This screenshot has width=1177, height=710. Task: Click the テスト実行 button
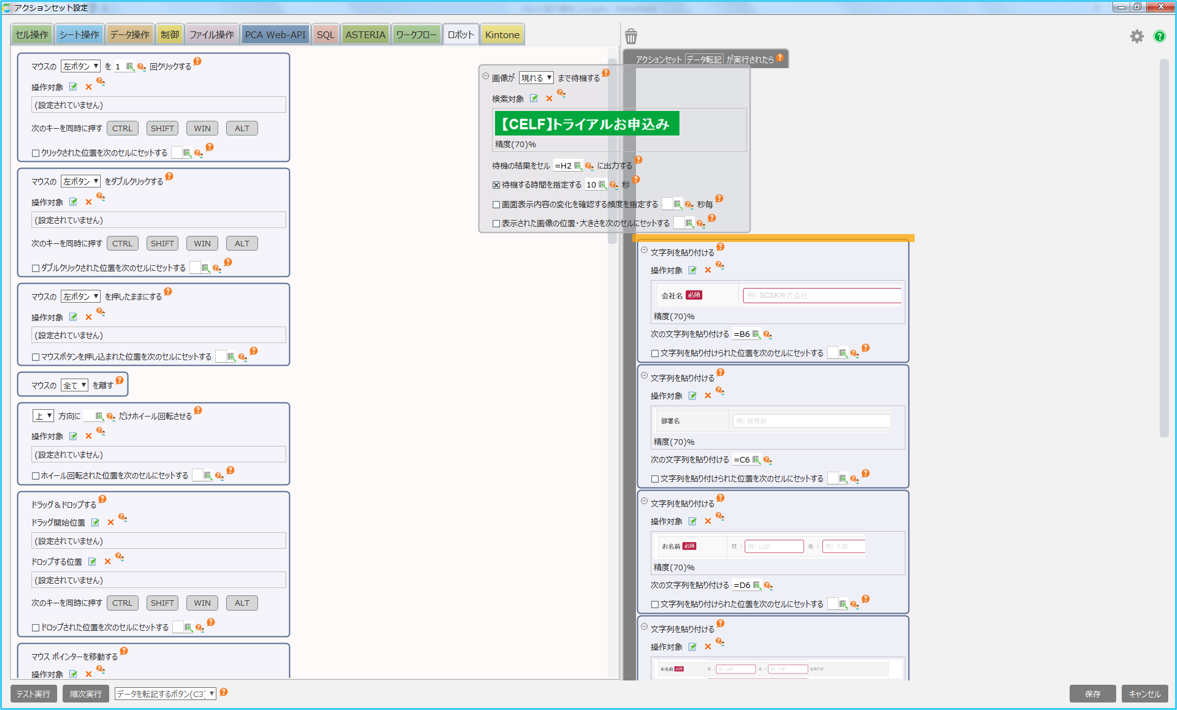coord(34,693)
